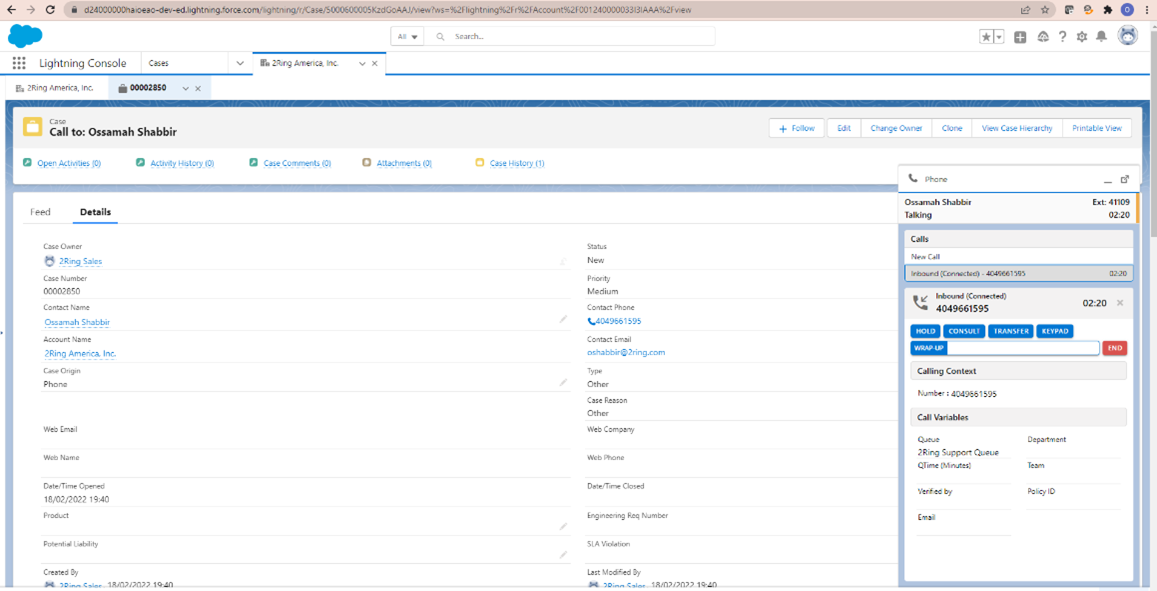
Task: Click the Salesforce Setup gear icon
Action: [x=1081, y=36]
